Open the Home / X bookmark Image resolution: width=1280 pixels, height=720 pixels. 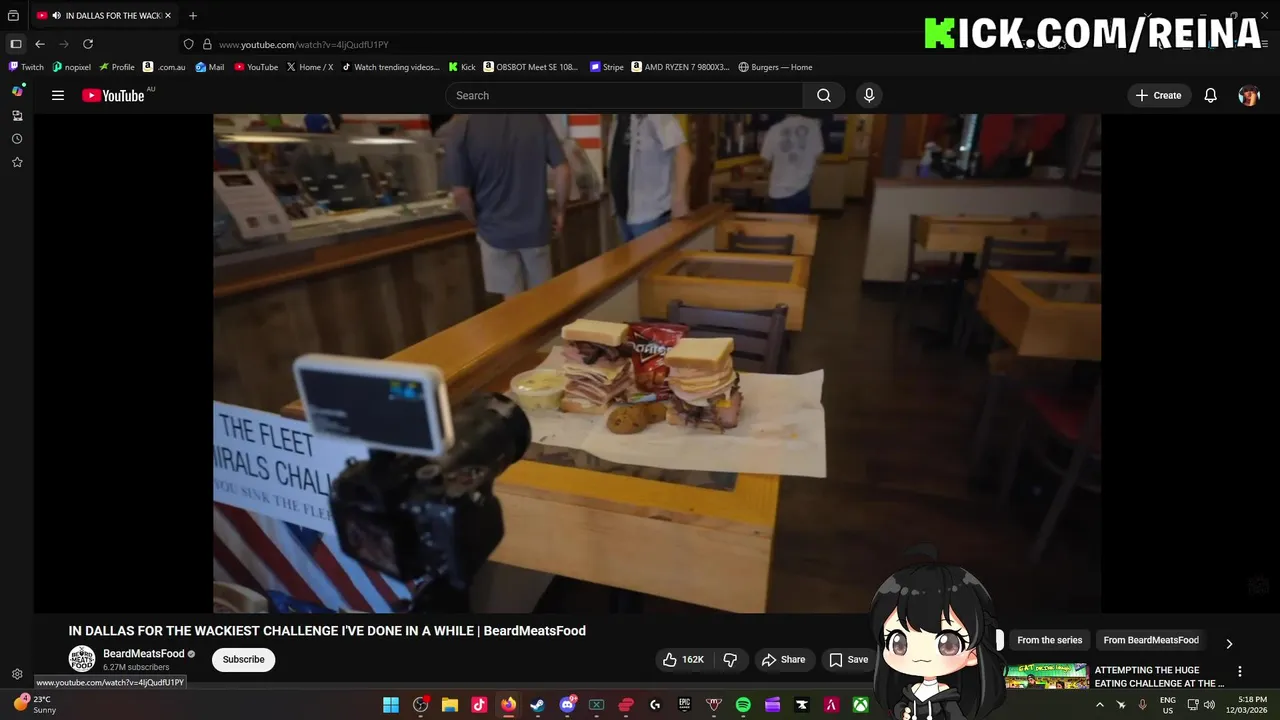[x=310, y=67]
